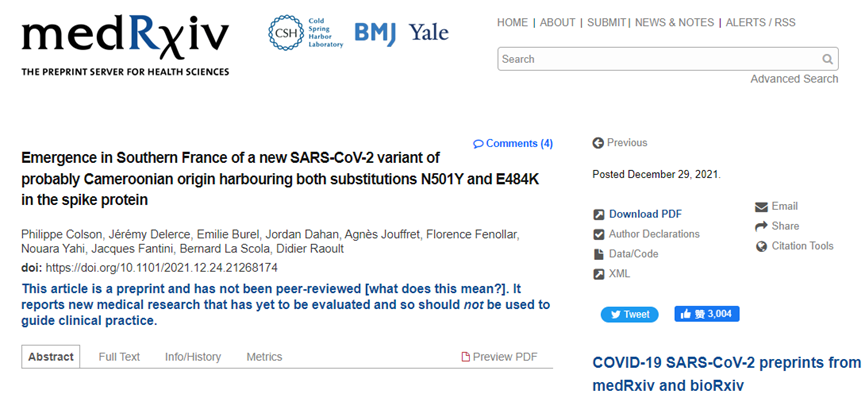Click the Citation Tools globe icon

tap(761, 247)
